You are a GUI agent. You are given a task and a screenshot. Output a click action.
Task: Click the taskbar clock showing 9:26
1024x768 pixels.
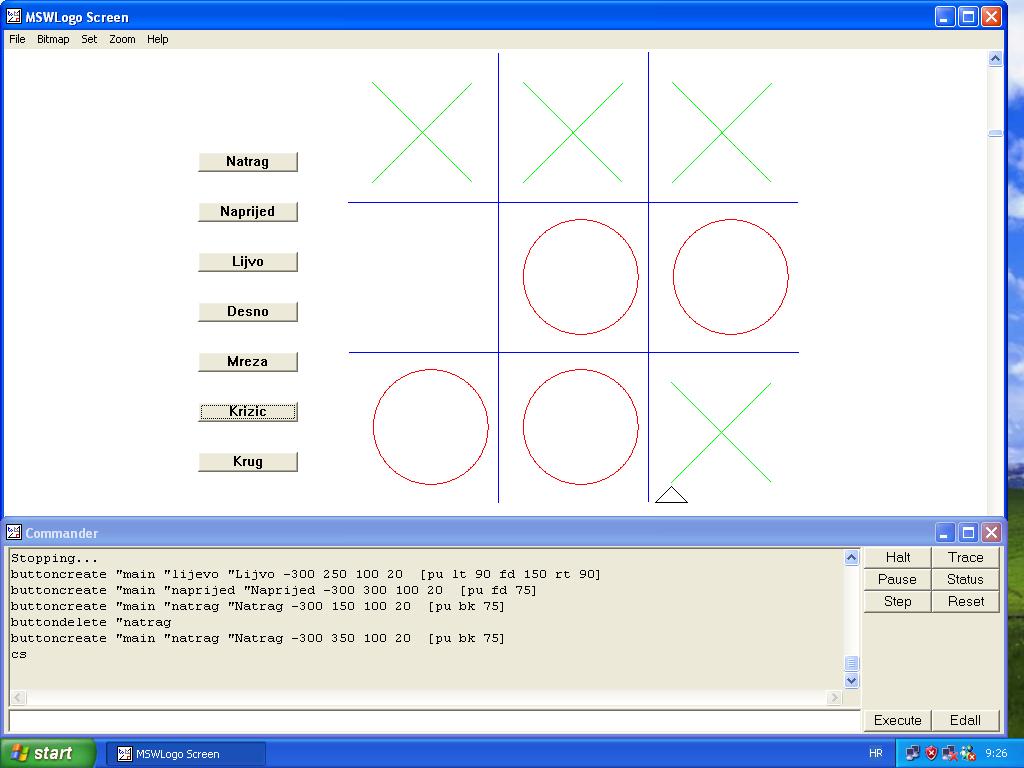[x=997, y=754]
